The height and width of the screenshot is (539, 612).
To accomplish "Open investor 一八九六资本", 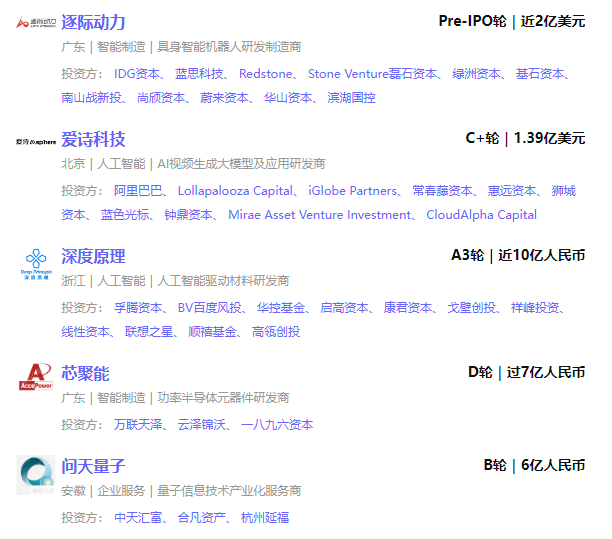I will 277,425.
